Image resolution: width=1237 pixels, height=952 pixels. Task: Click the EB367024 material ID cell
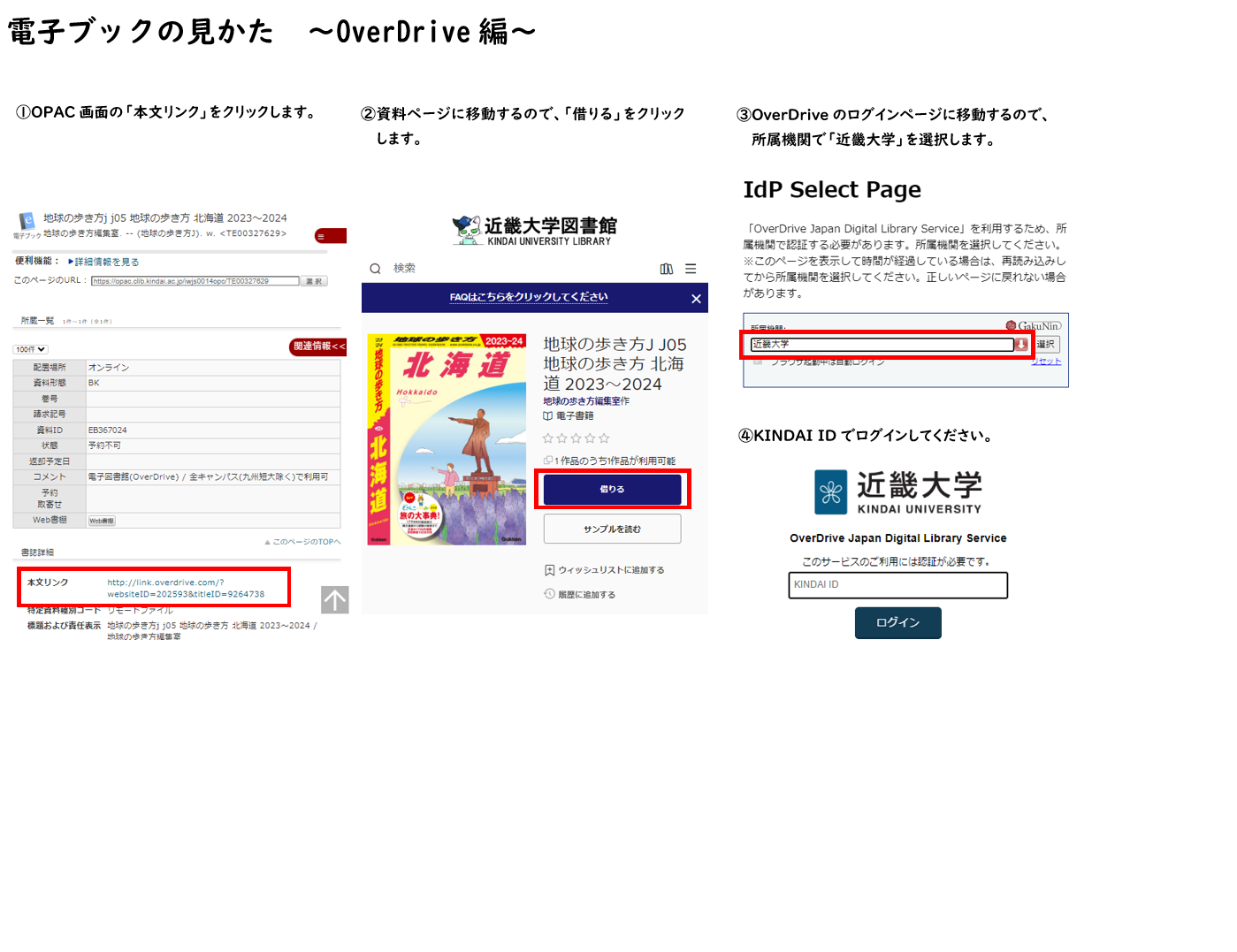coord(212,430)
